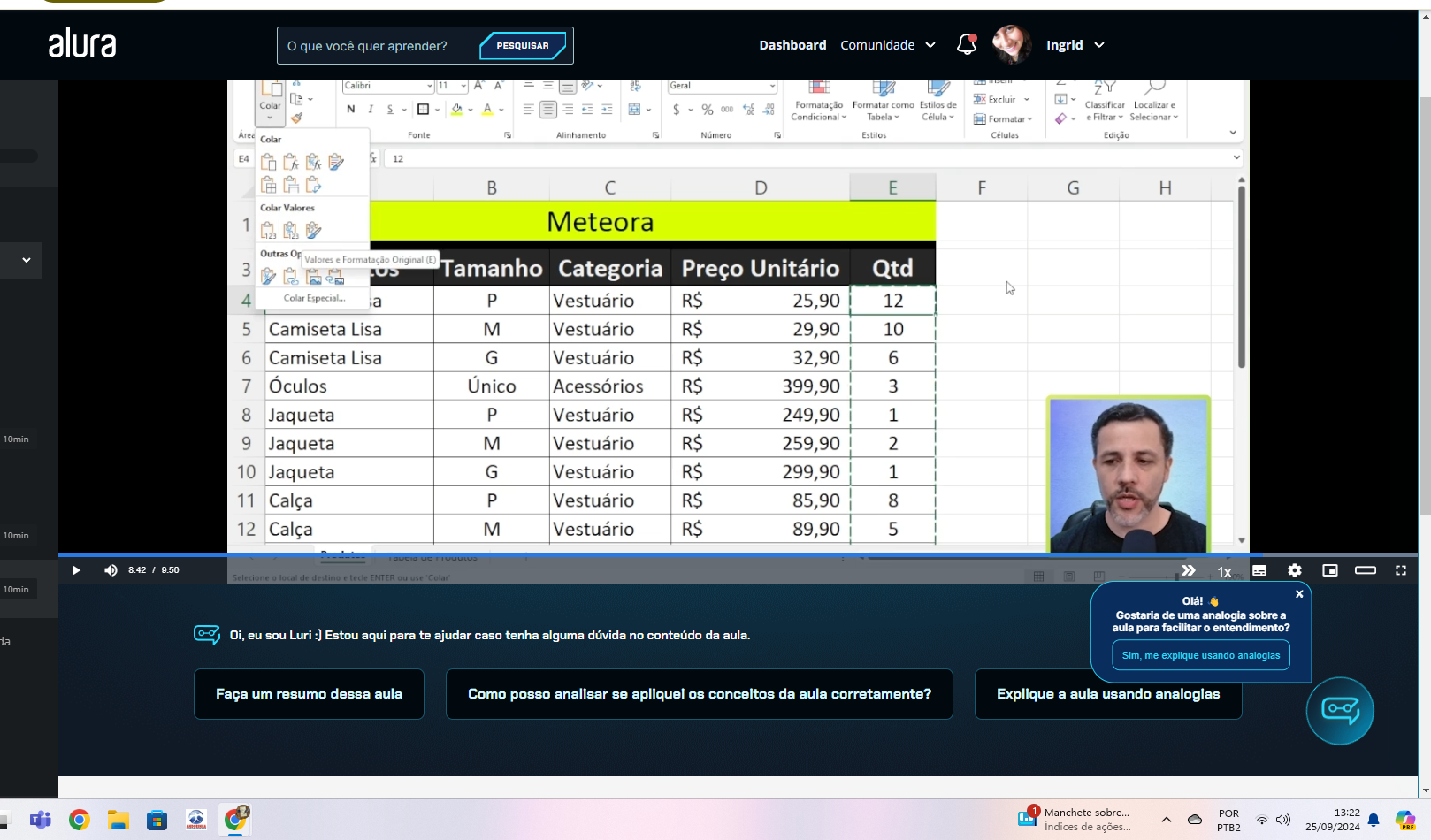This screenshot has height=840, width=1431.
Task: Click the fill color bucket swatch
Action: (x=456, y=110)
